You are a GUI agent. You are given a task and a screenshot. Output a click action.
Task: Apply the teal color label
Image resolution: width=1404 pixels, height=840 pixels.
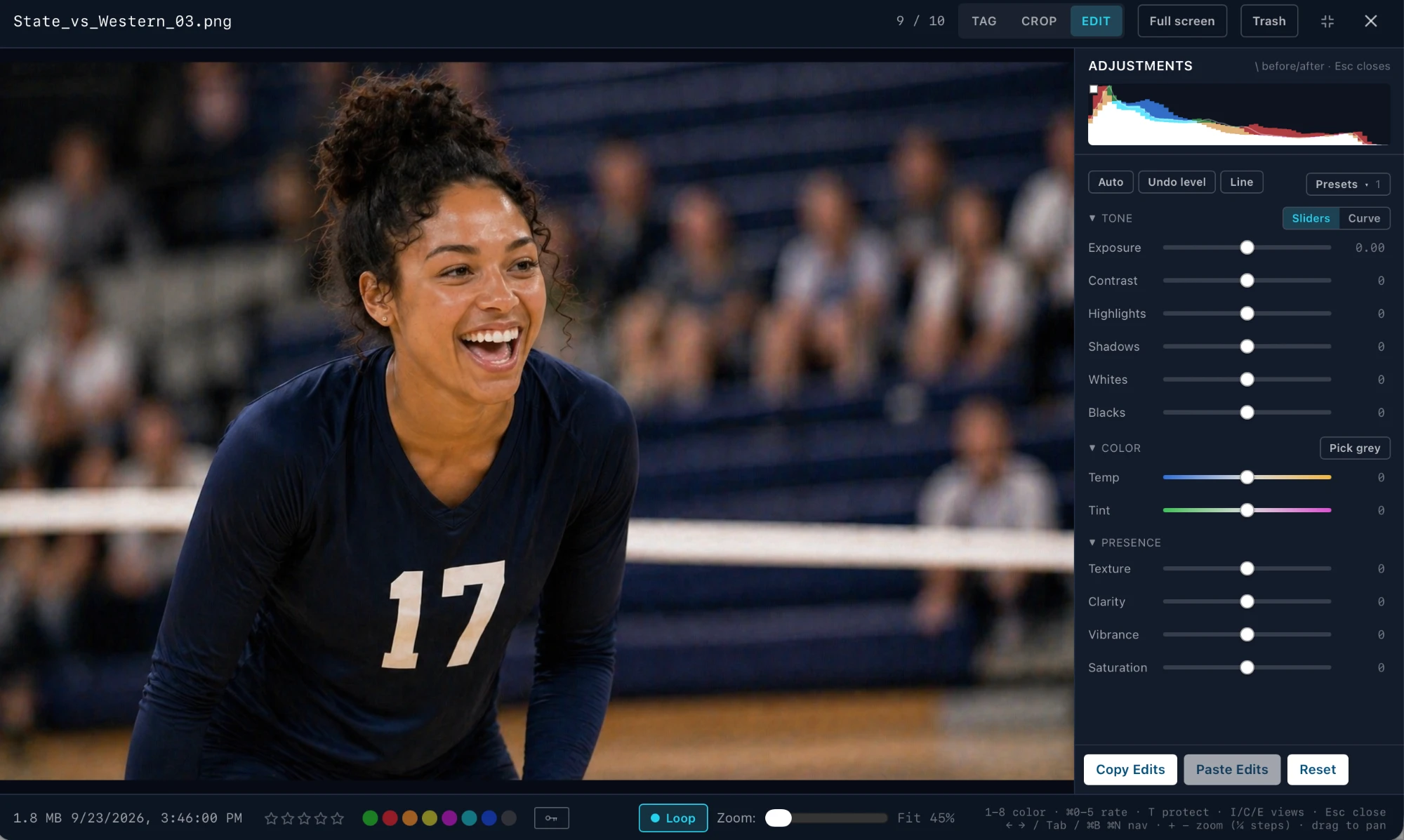[x=469, y=818]
